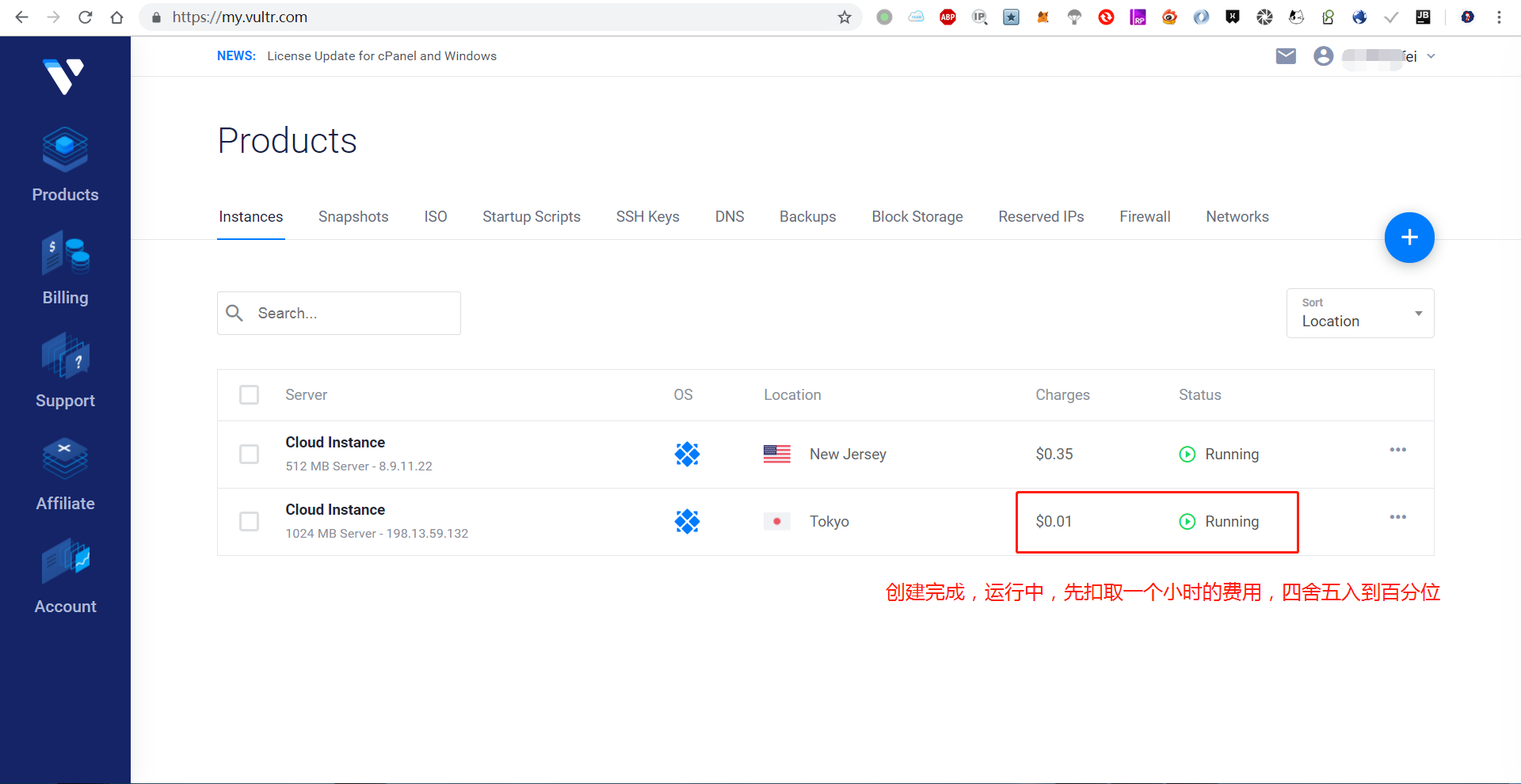Image resolution: width=1521 pixels, height=784 pixels.
Task: Open the three-dot menu for the New Jersey instance
Action: [x=1398, y=450]
